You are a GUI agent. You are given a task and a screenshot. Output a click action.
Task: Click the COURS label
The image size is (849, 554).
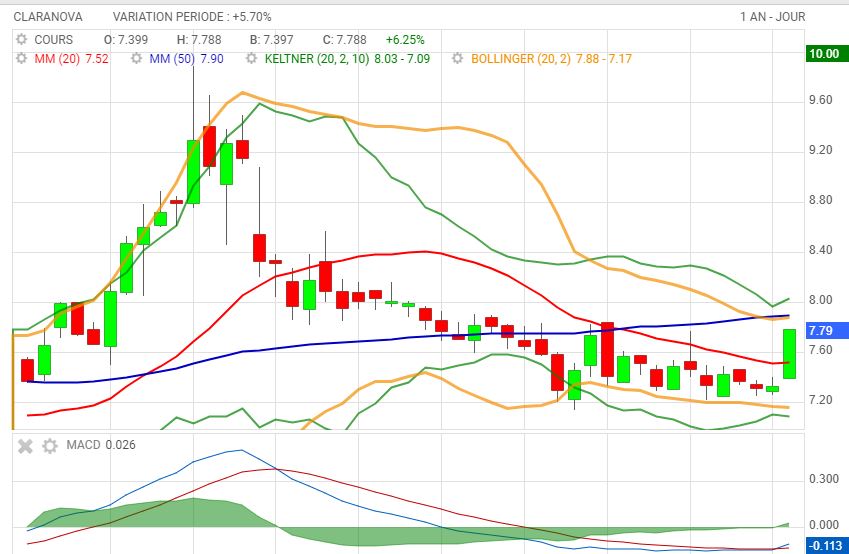53,40
